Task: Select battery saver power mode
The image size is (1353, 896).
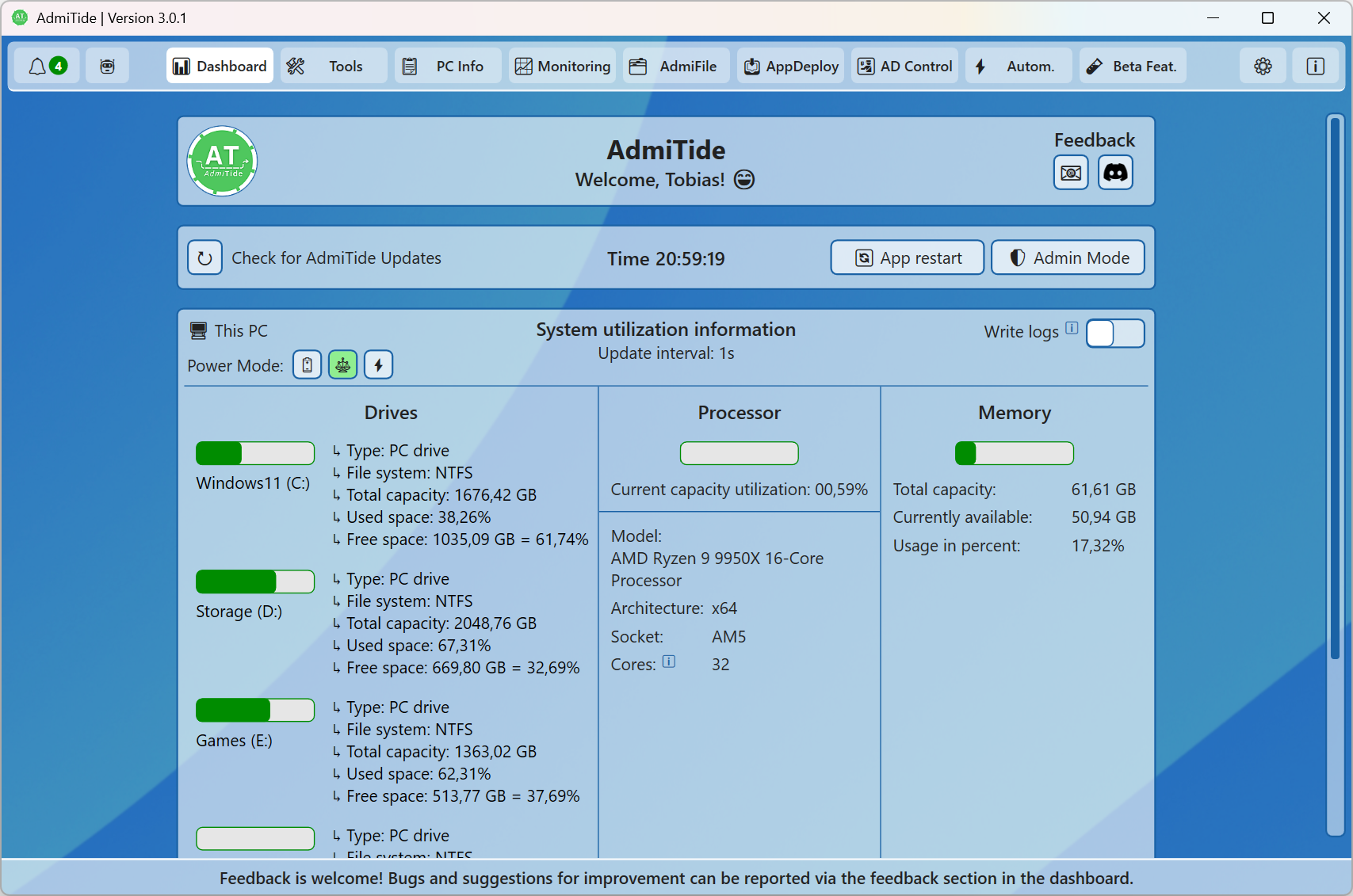Action: [307, 365]
